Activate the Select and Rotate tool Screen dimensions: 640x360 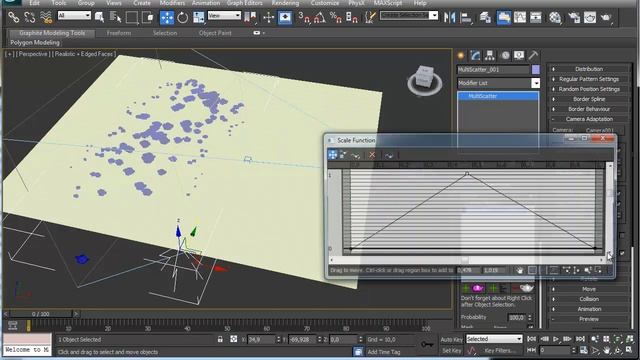point(182,17)
